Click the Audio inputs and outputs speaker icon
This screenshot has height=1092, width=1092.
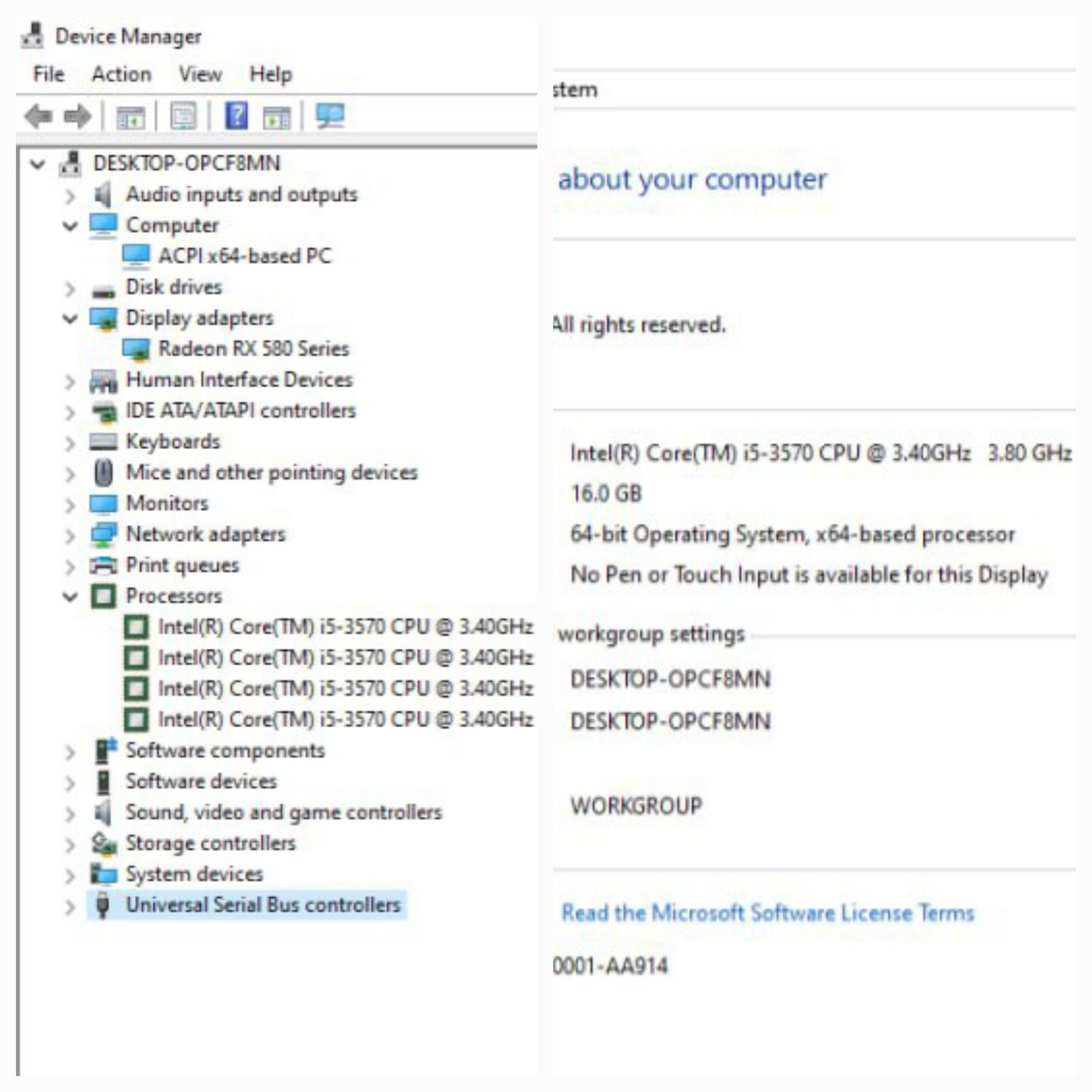point(102,195)
